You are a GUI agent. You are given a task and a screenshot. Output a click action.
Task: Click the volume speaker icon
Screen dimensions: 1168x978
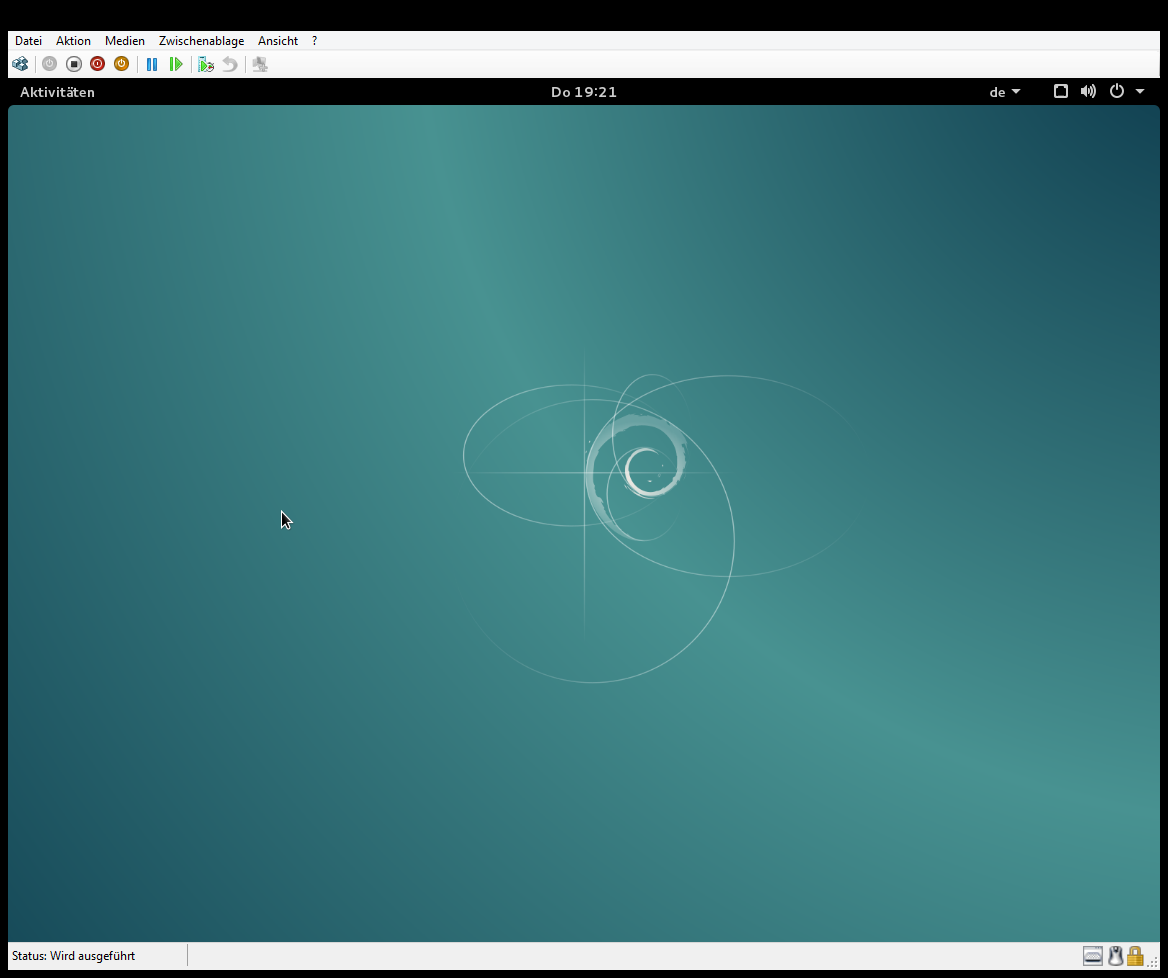pos(1088,91)
